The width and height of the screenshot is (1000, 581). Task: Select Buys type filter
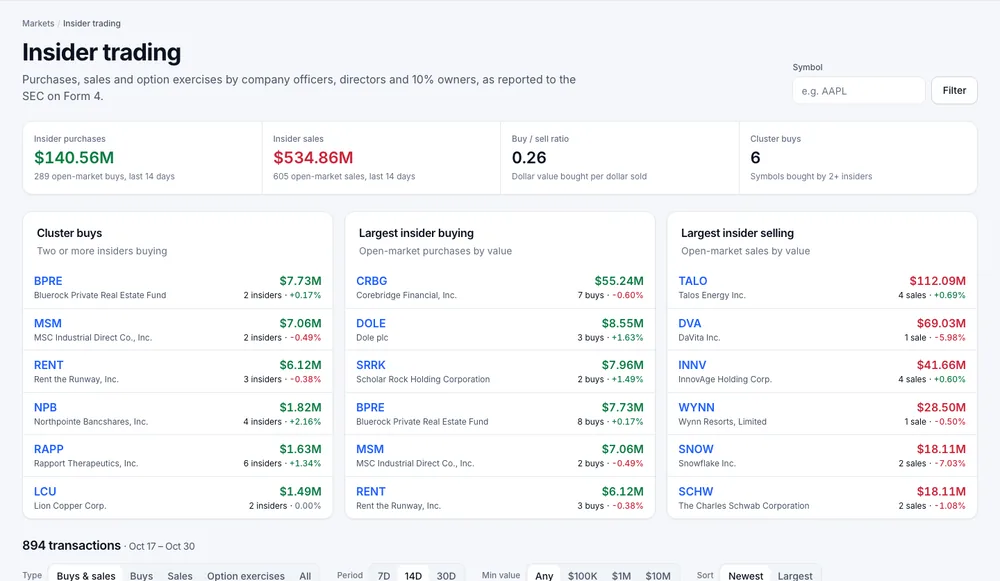pyautogui.click(x=141, y=575)
